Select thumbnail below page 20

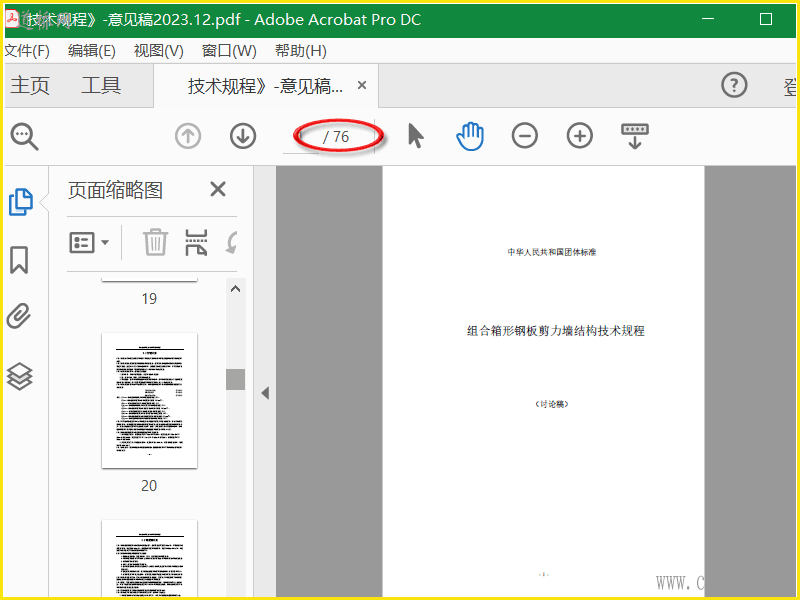pos(149,558)
